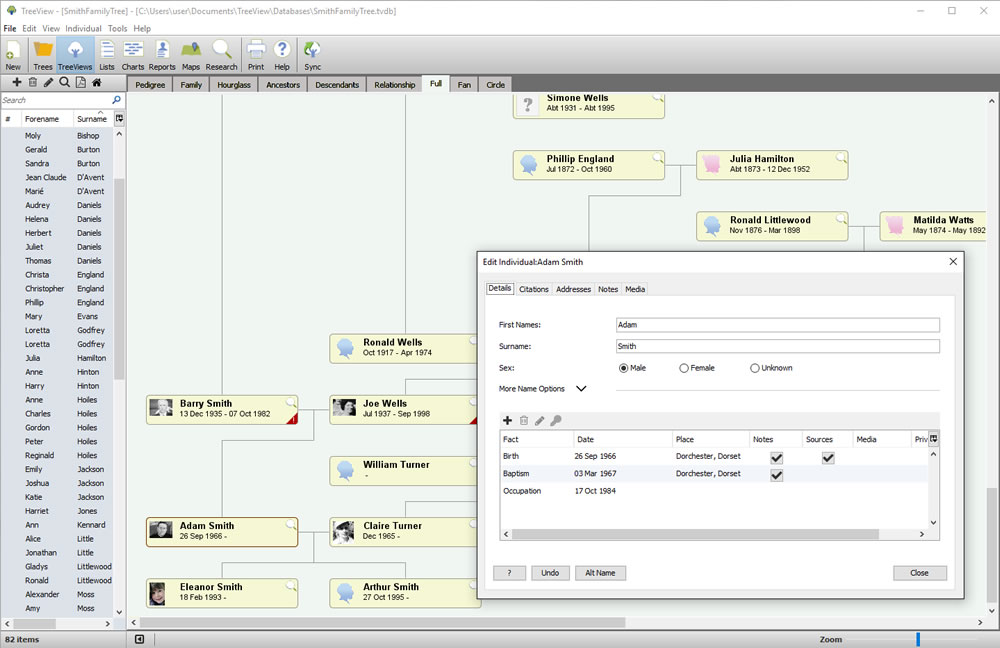Edit fact with pencil icon in dialog
The image size is (1000, 648).
point(540,420)
